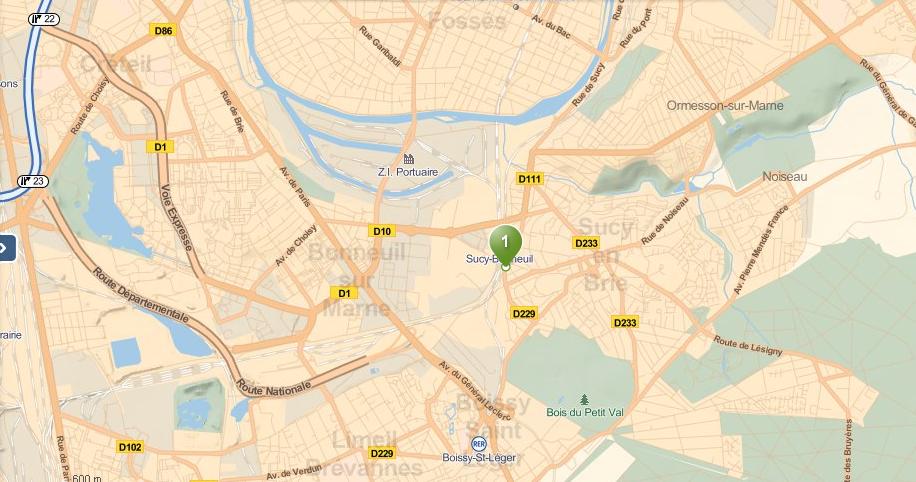Image resolution: width=916 pixels, height=482 pixels.
Task: Click the D102 road shield
Action: click(130, 447)
